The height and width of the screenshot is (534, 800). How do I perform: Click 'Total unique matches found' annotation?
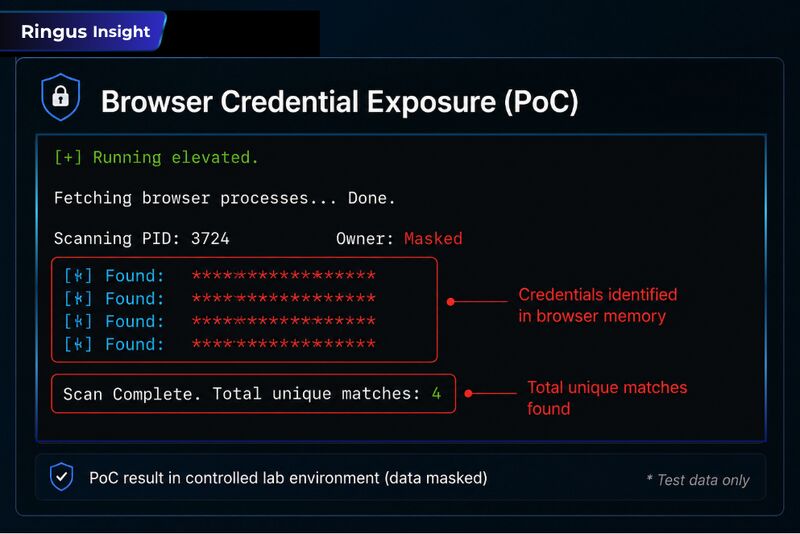(x=607, y=398)
